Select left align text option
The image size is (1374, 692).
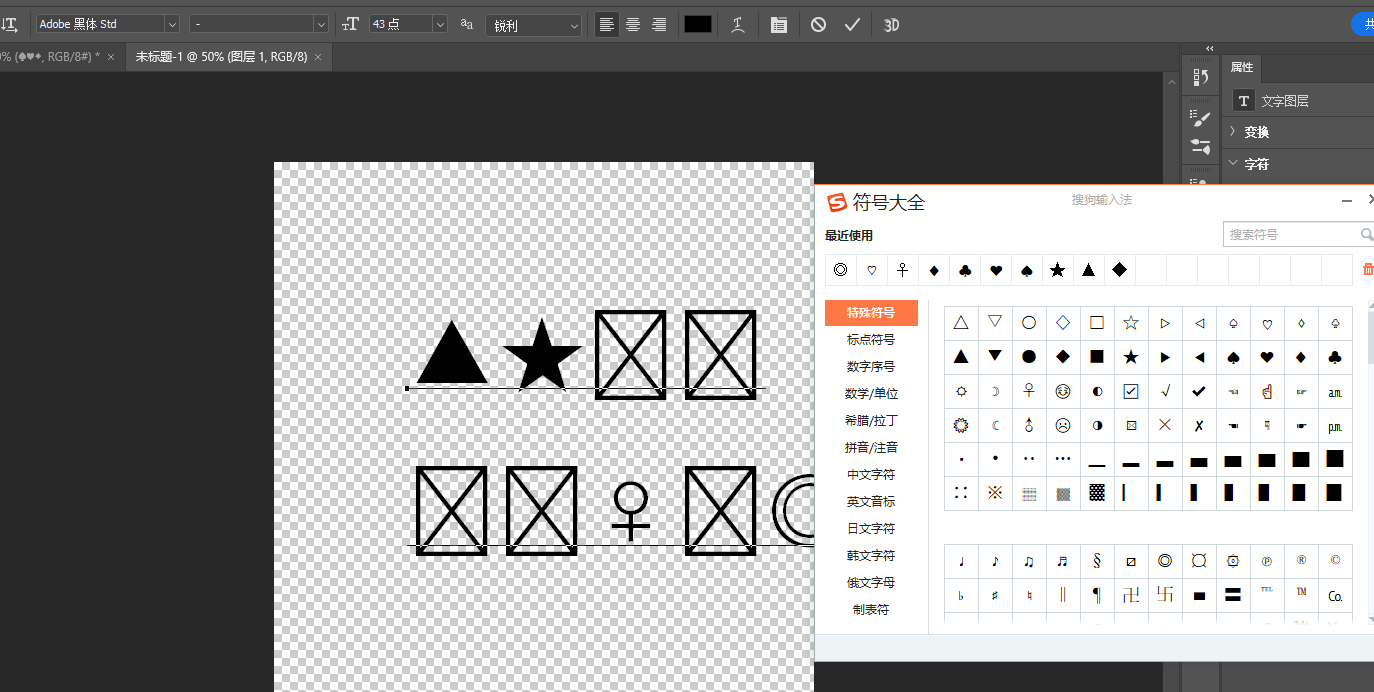[x=606, y=25]
